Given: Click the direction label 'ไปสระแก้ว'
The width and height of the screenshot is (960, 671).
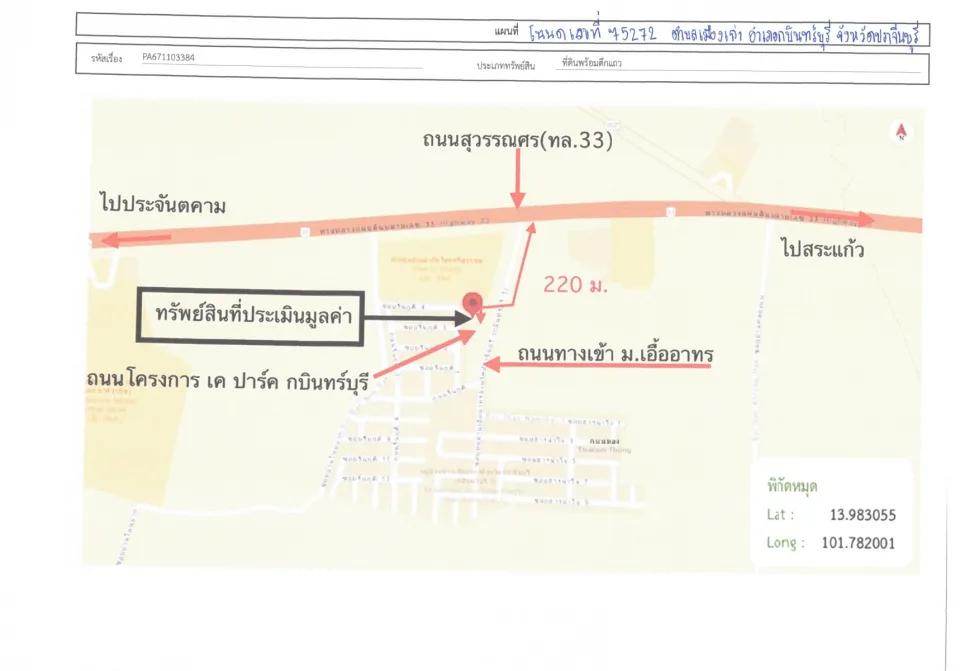Looking at the screenshot, I should 822,249.
